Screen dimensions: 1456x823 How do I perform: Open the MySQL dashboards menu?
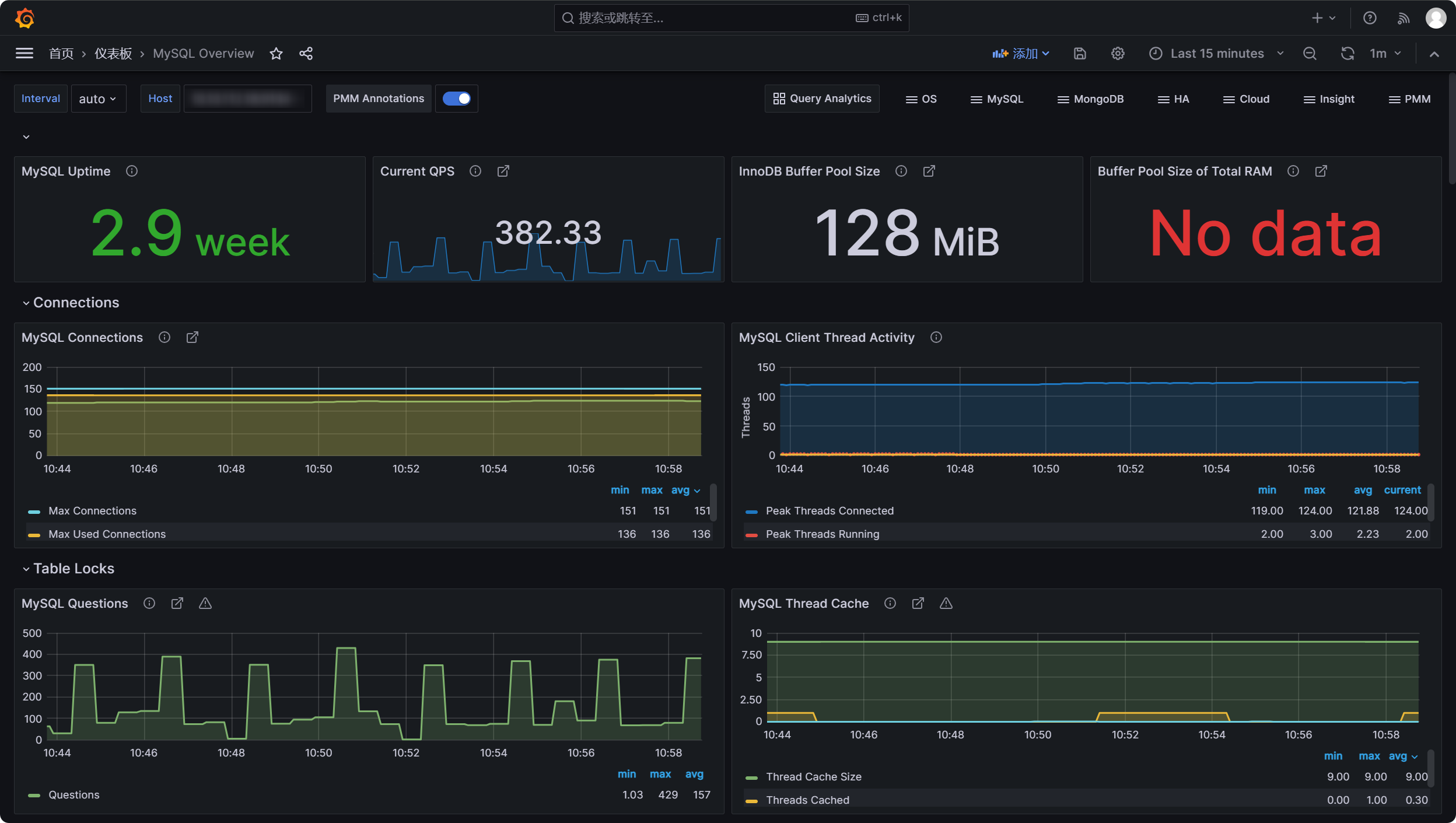pos(997,99)
